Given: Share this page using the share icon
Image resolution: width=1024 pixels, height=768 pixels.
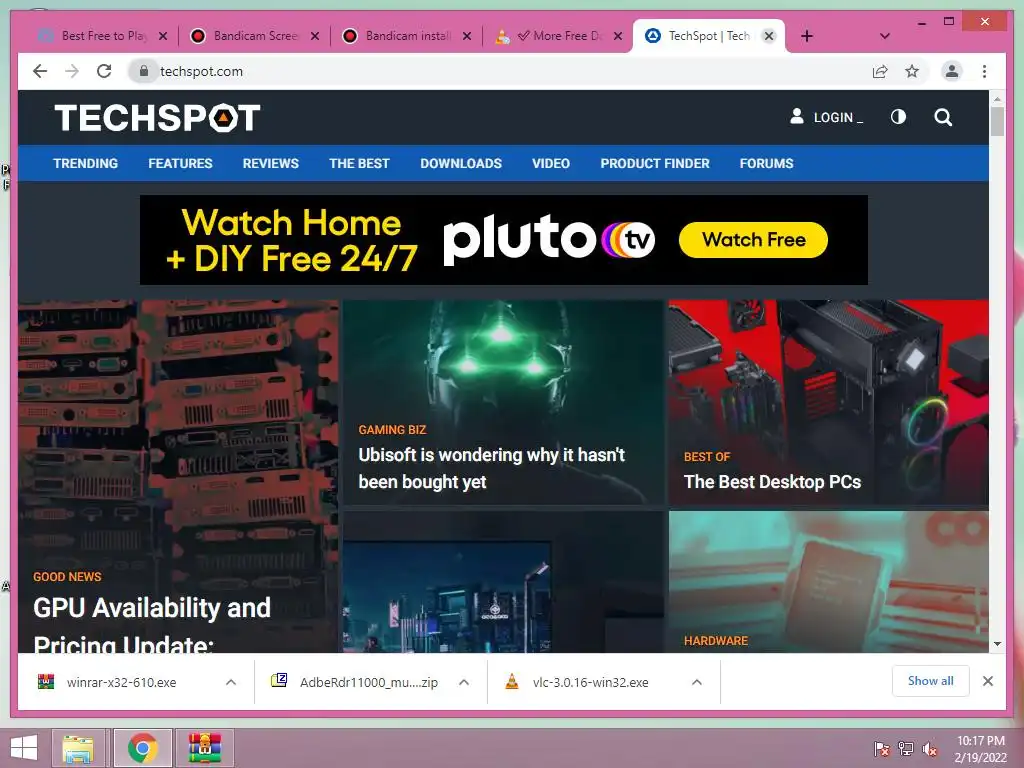Looking at the screenshot, I should 880,71.
